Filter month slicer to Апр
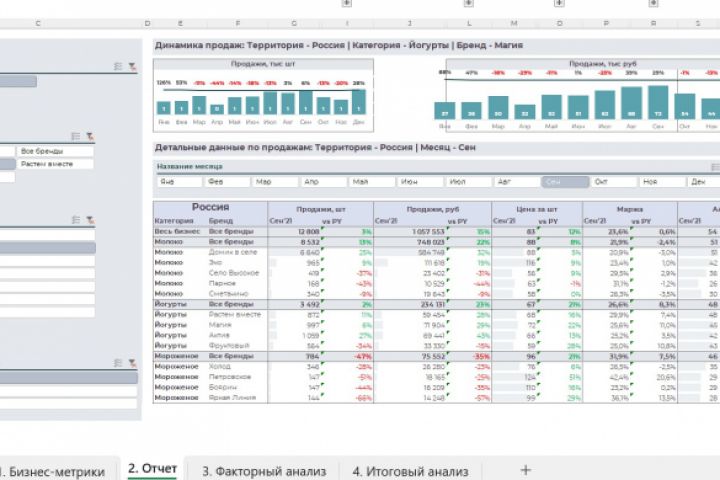 324,182
